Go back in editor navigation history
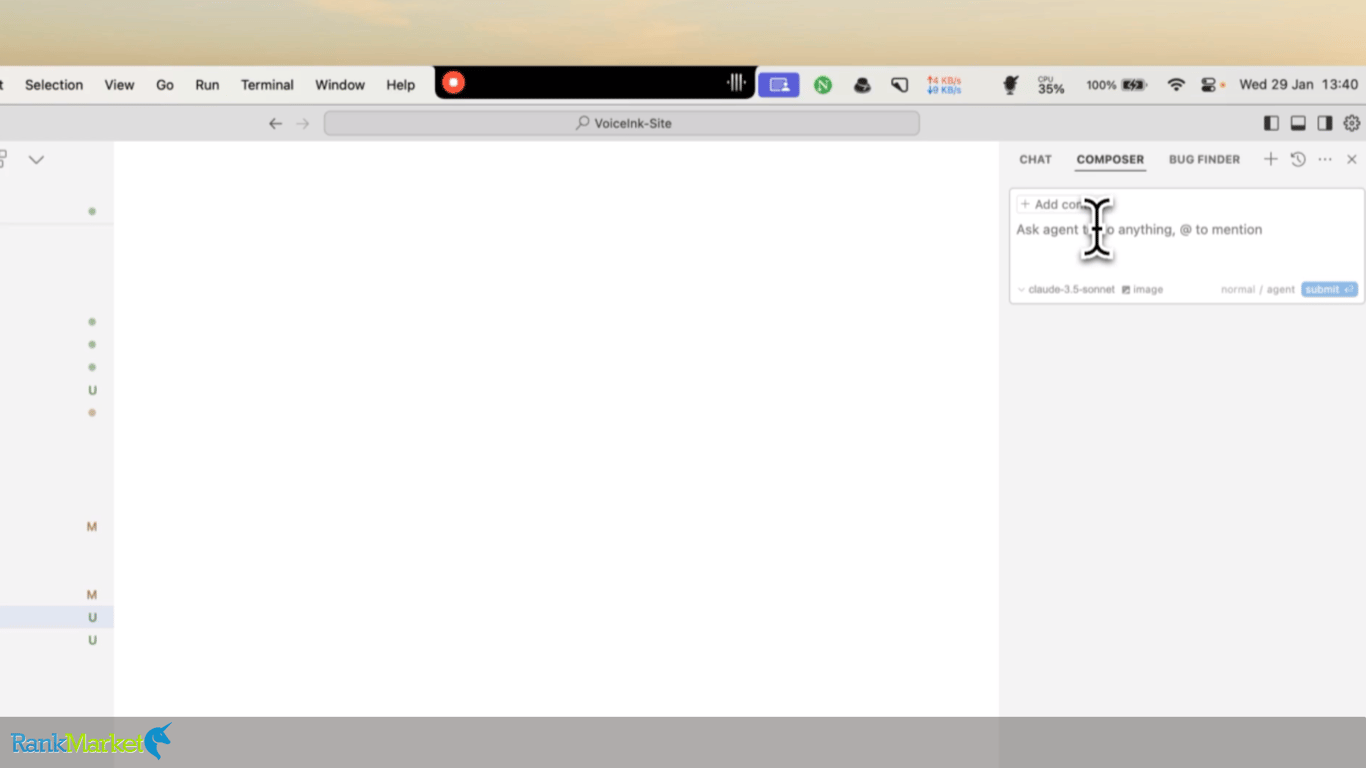Image resolution: width=1366 pixels, height=768 pixels. click(x=275, y=123)
